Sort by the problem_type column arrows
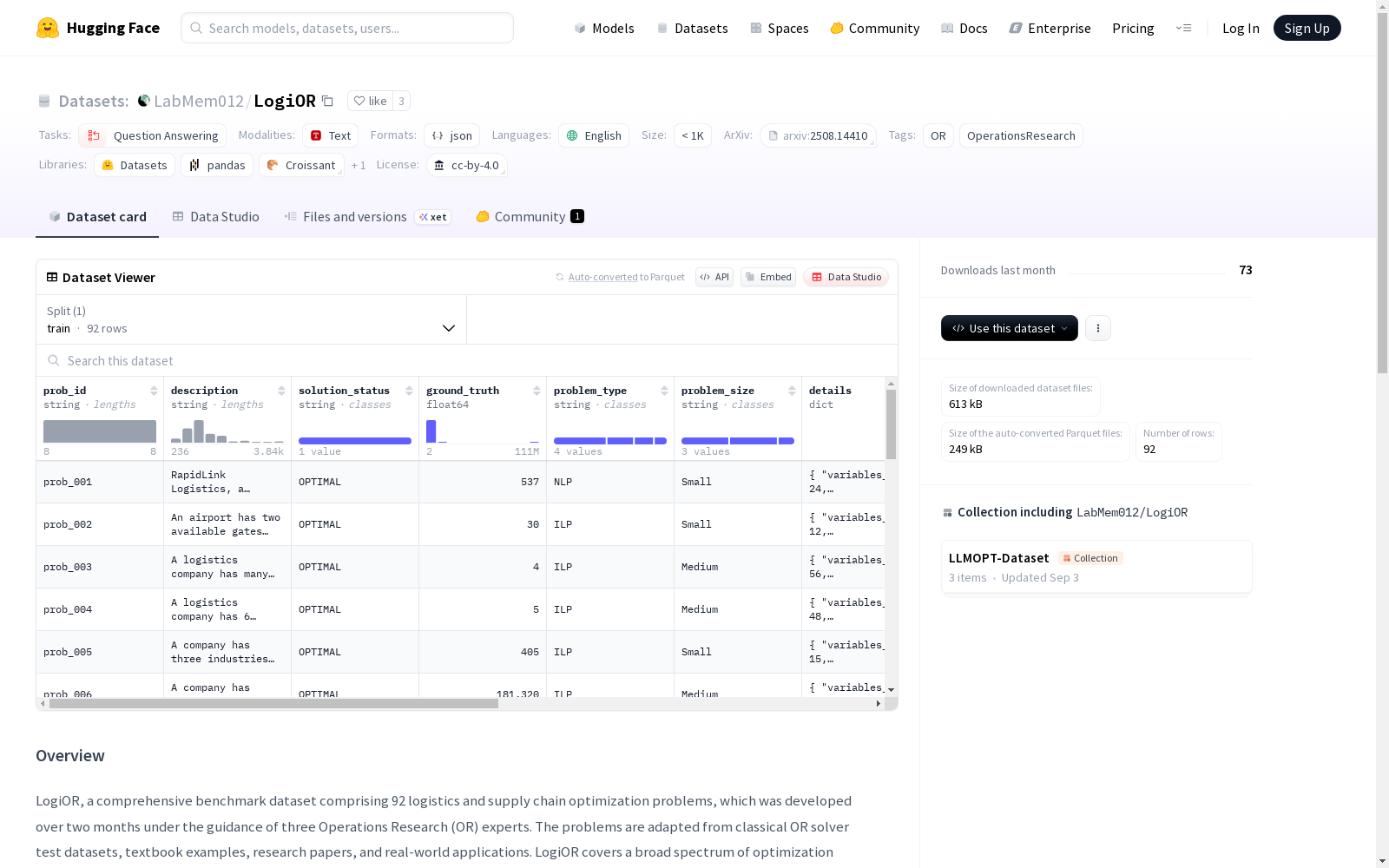This screenshot has width=1389, height=868. click(x=664, y=391)
